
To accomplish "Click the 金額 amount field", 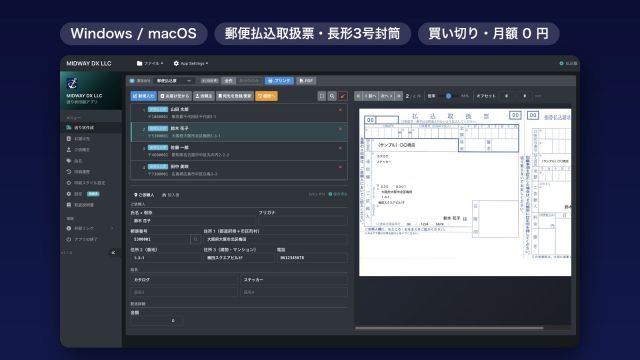I will click(156, 321).
